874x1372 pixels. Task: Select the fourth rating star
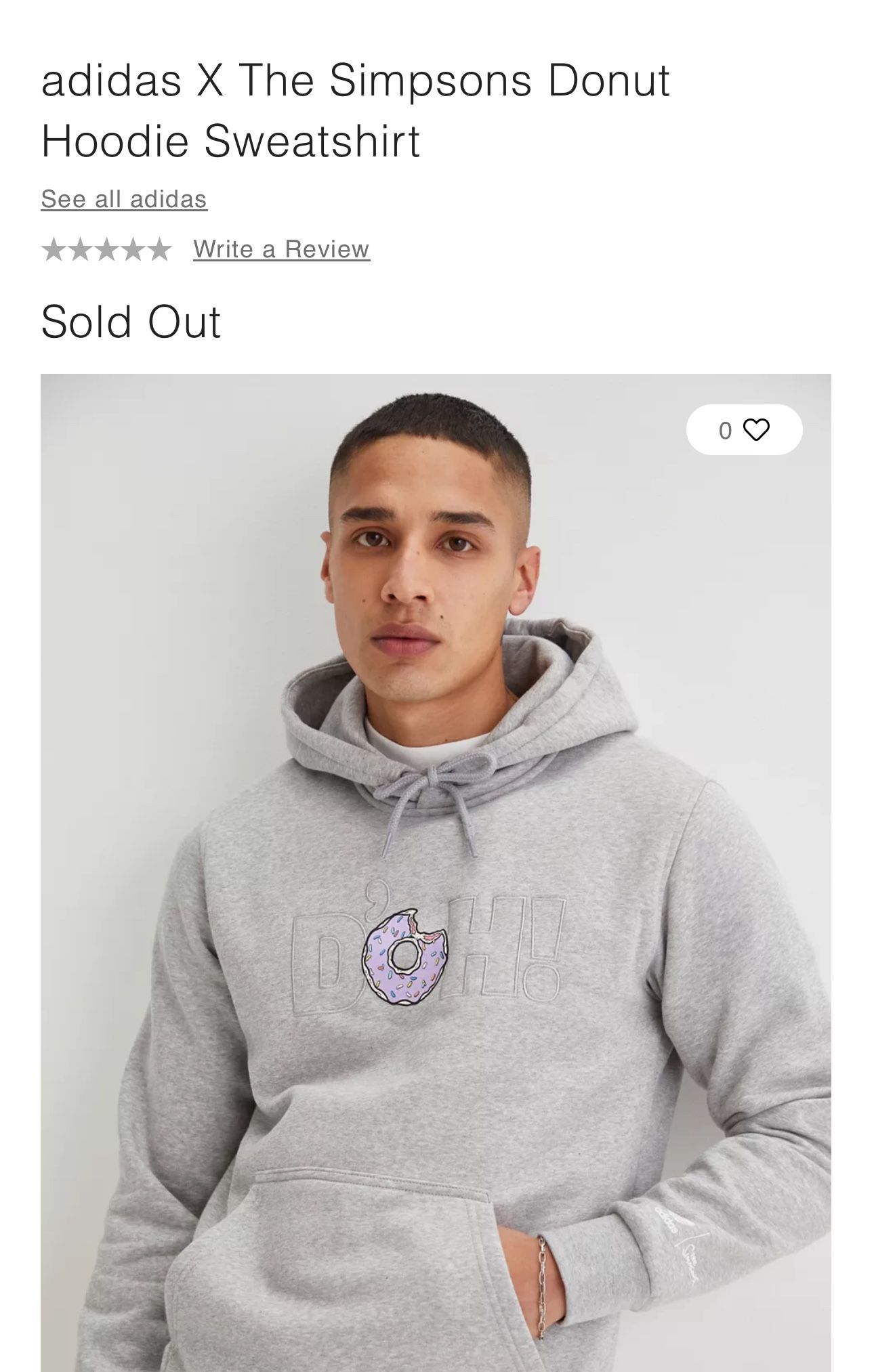tap(133, 250)
